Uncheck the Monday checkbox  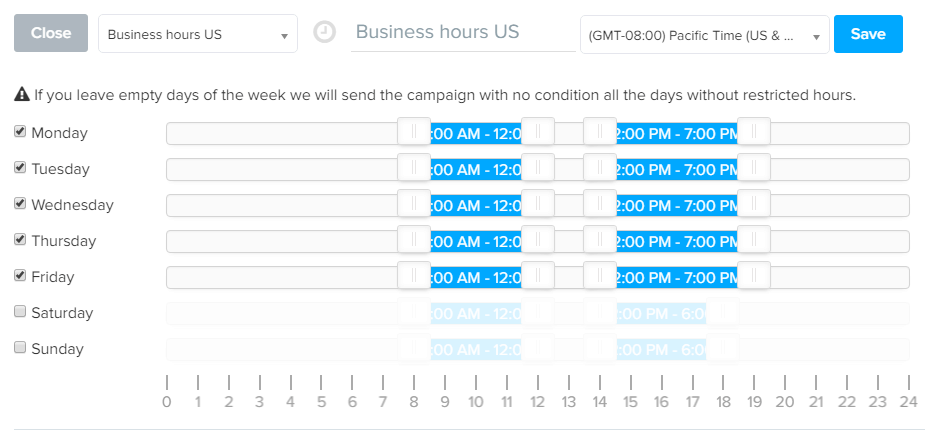(x=20, y=132)
